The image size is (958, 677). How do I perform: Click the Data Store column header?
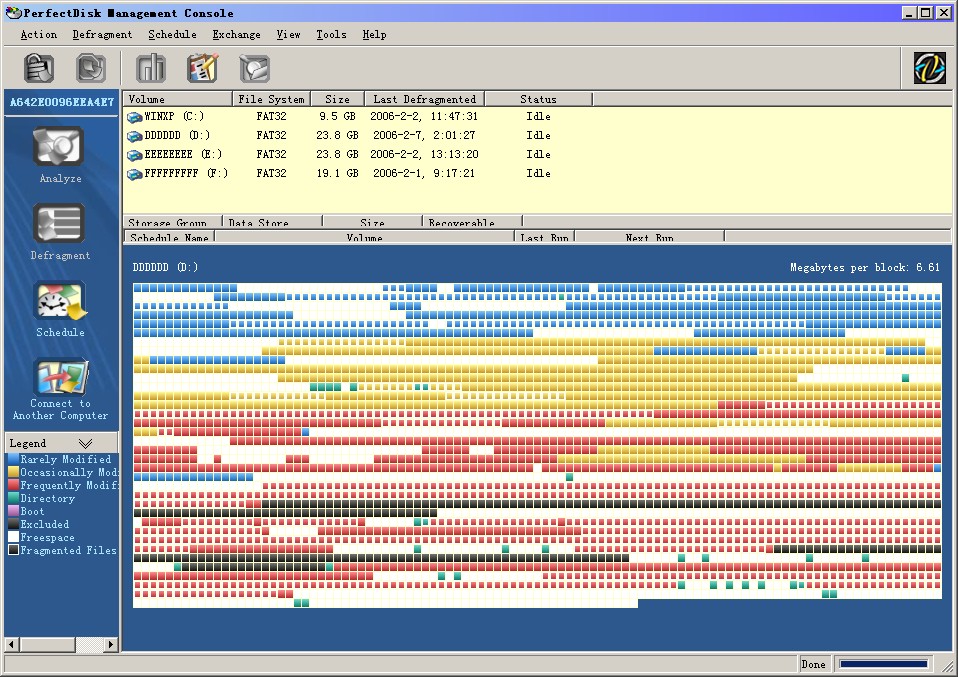[272, 222]
